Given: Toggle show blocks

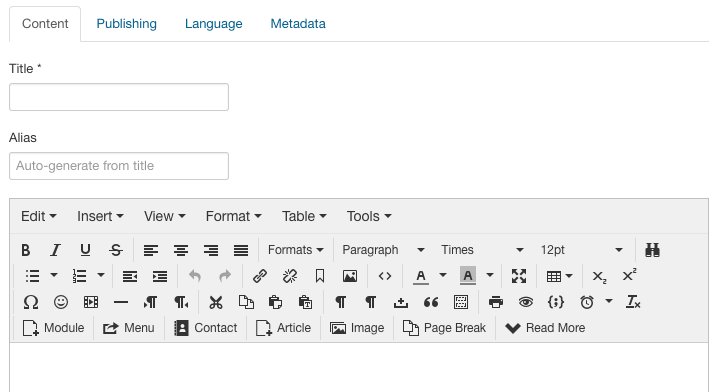Looking at the screenshot, I should click(x=370, y=302).
